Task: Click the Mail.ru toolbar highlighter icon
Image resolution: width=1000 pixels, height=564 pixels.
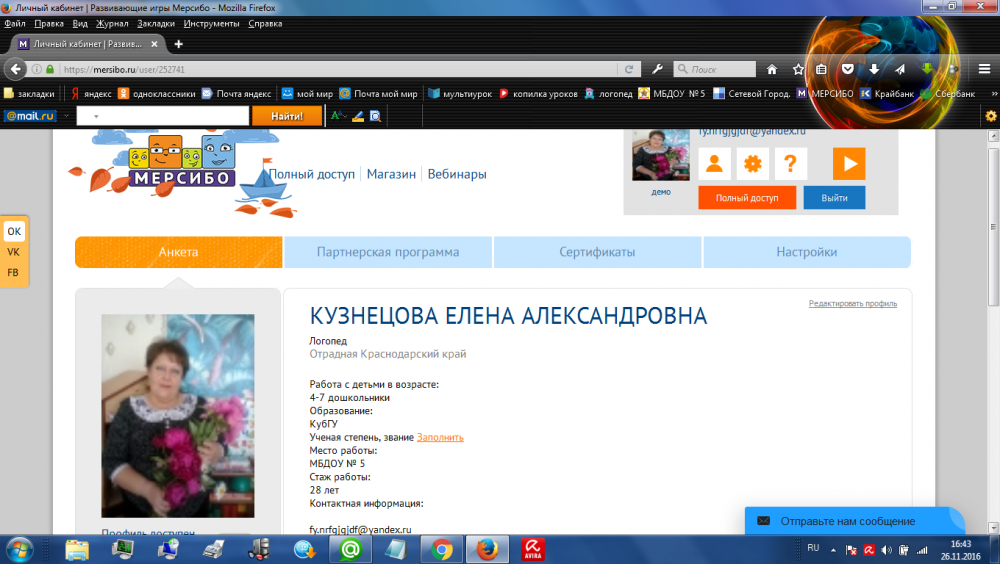Action: pyautogui.click(x=358, y=116)
